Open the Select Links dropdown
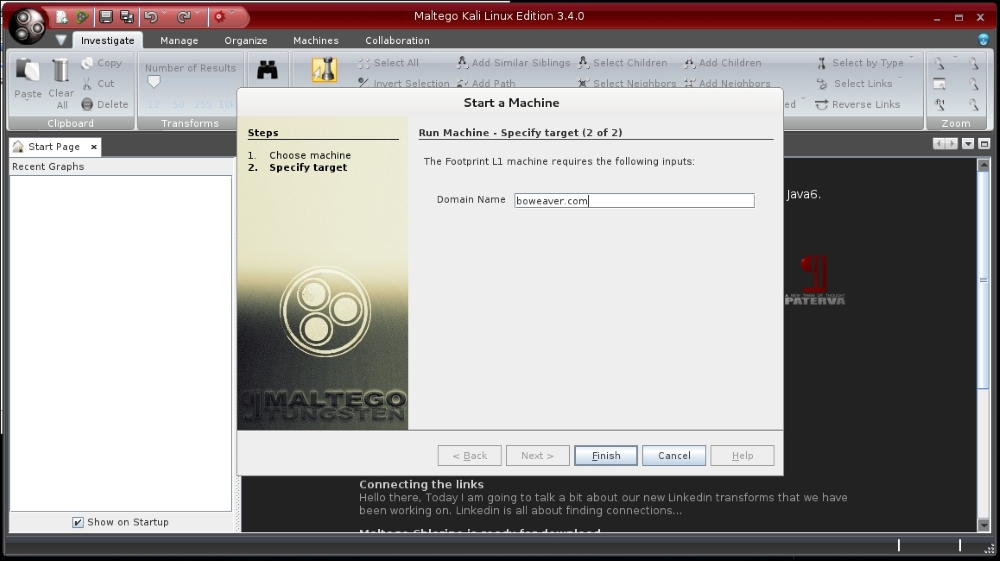This screenshot has height=561, width=1000. (x=860, y=84)
